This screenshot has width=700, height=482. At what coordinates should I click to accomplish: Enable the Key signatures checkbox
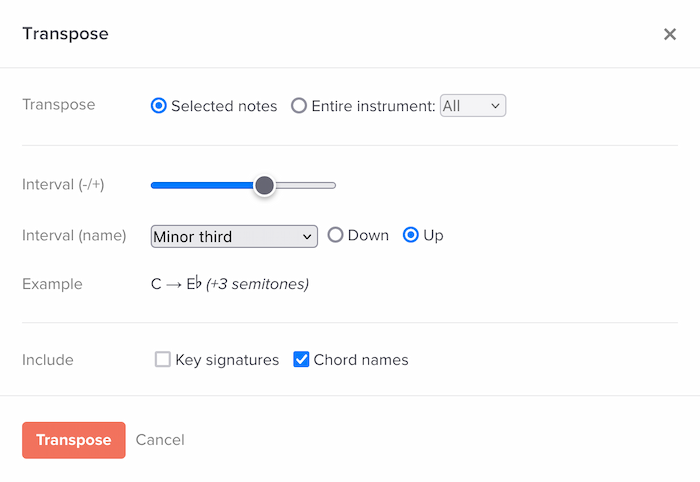pos(163,360)
